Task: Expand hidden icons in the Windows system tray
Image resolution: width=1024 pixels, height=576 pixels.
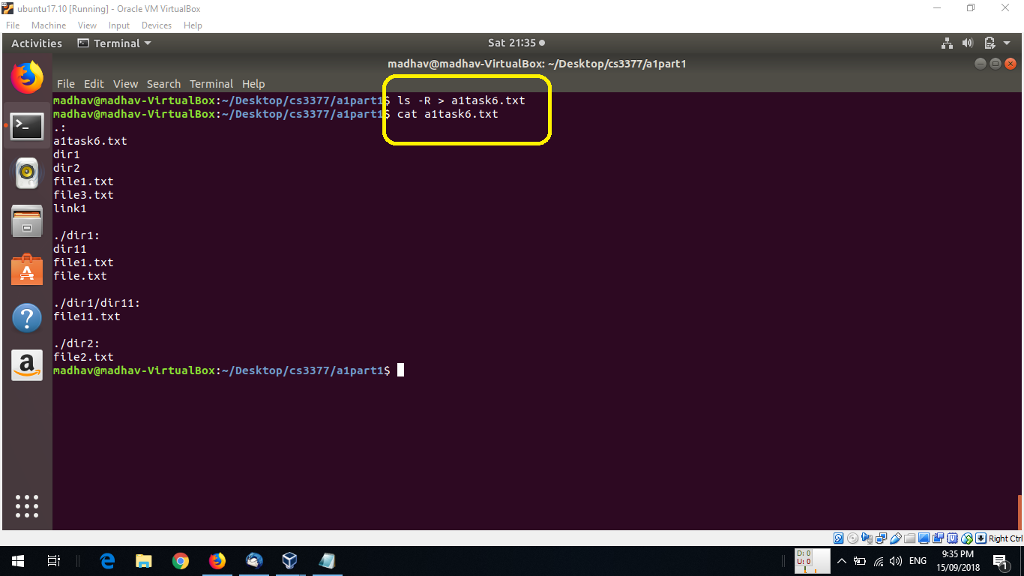Action: coord(841,561)
